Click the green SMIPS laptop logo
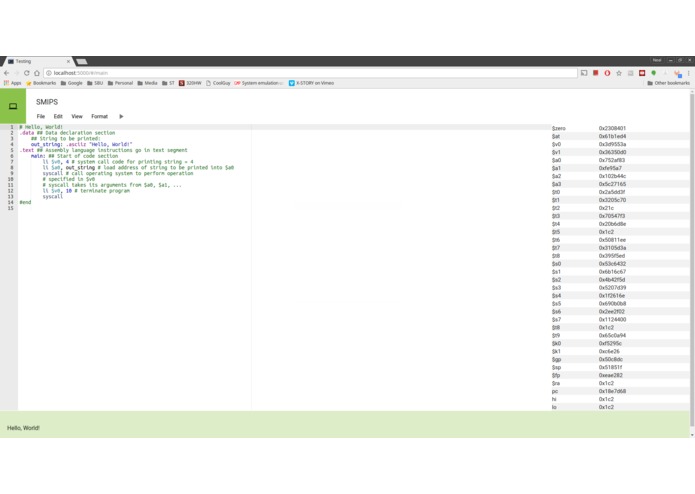Image resolution: width=695 pixels, height=494 pixels. pos(13,106)
